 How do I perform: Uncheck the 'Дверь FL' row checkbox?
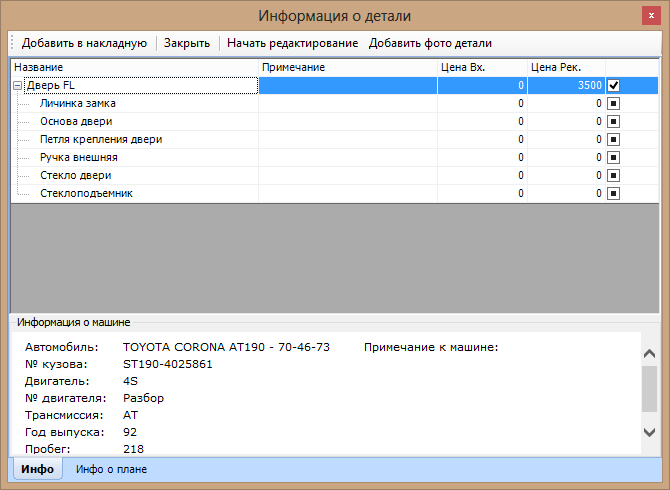pos(613,86)
